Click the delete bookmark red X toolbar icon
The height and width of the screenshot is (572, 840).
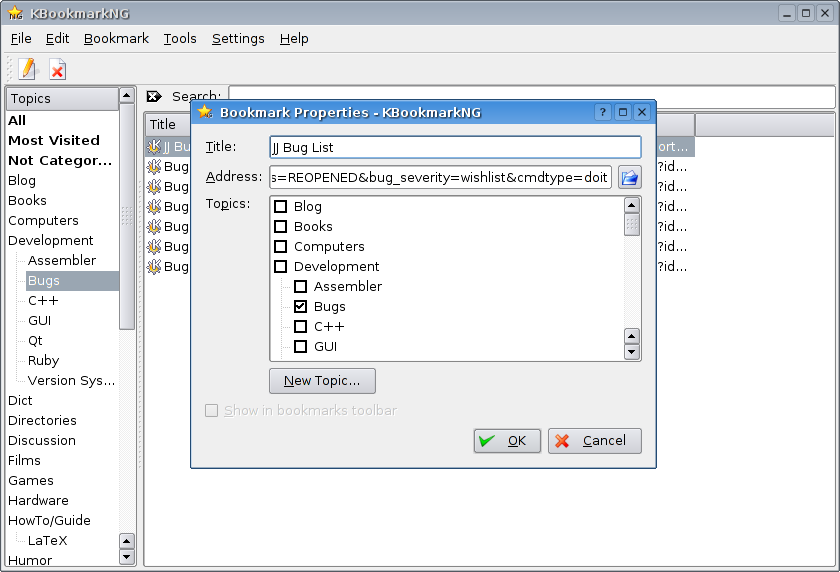(x=57, y=70)
